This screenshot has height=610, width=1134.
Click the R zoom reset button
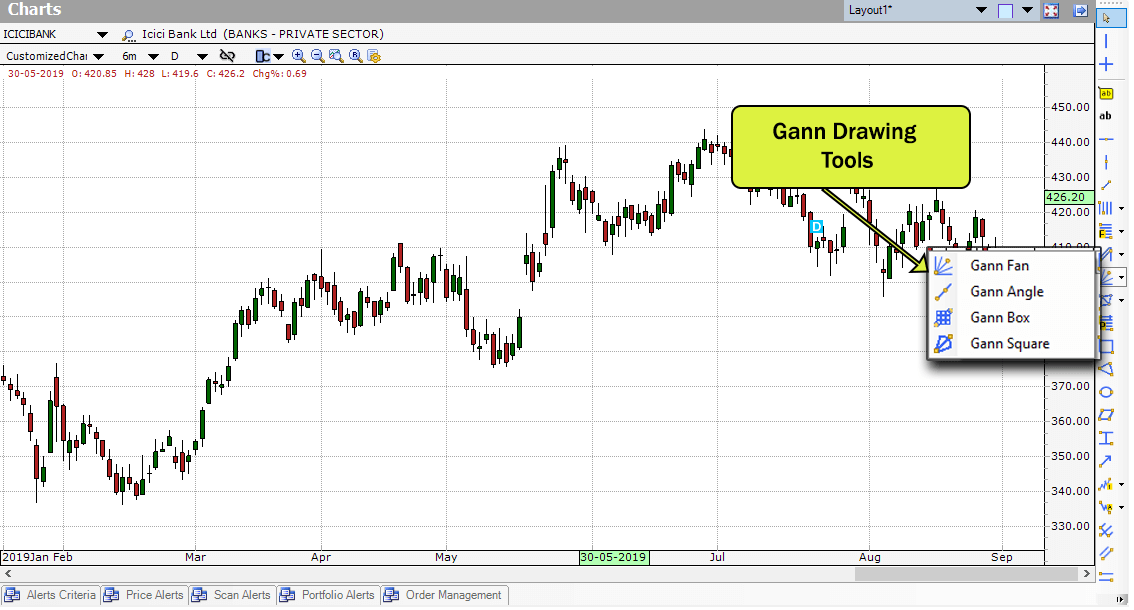point(356,56)
